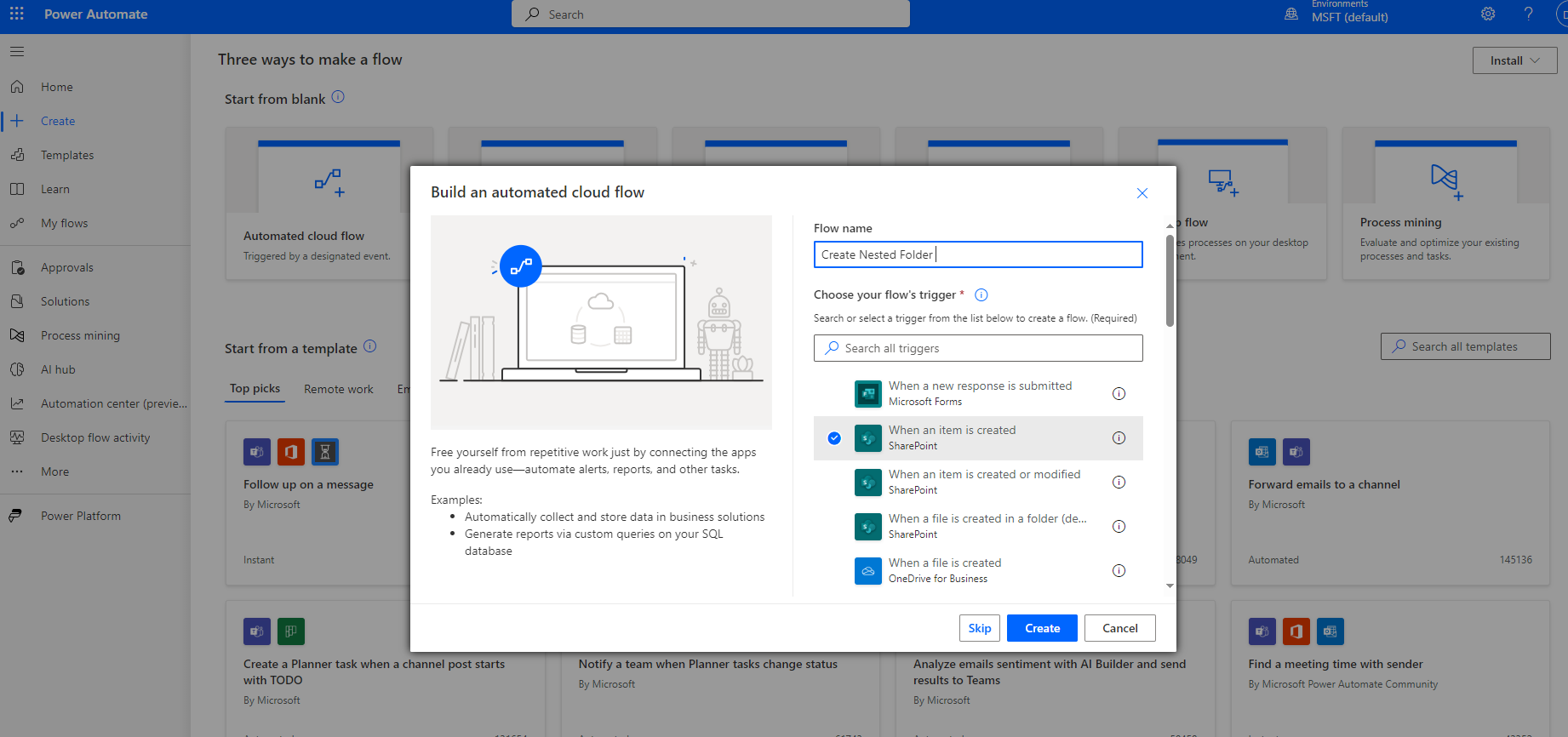Uncheck the When an item is created trigger
The image size is (1568, 737).
point(834,438)
